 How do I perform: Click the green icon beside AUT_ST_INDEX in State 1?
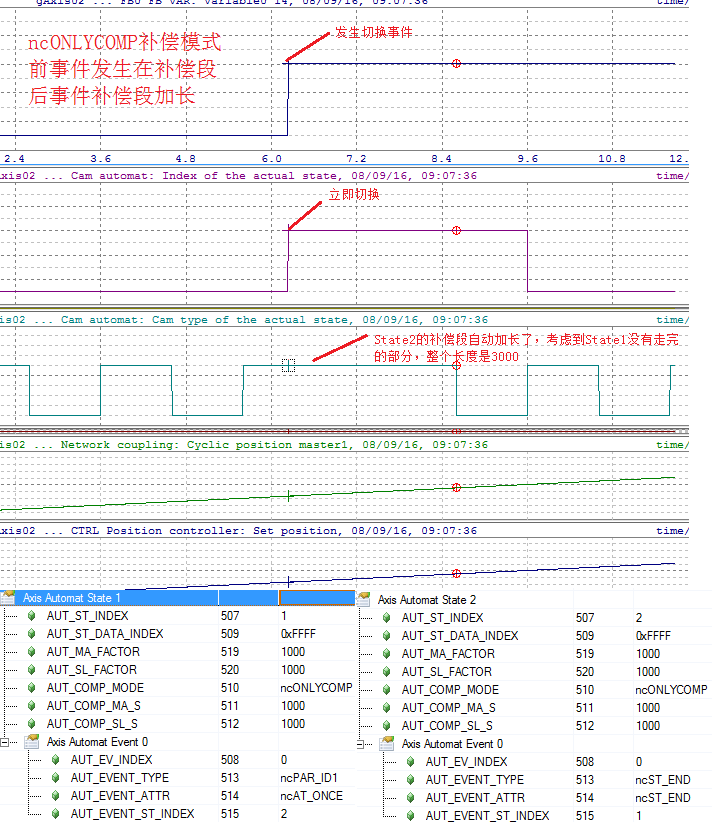pyautogui.click(x=31, y=615)
